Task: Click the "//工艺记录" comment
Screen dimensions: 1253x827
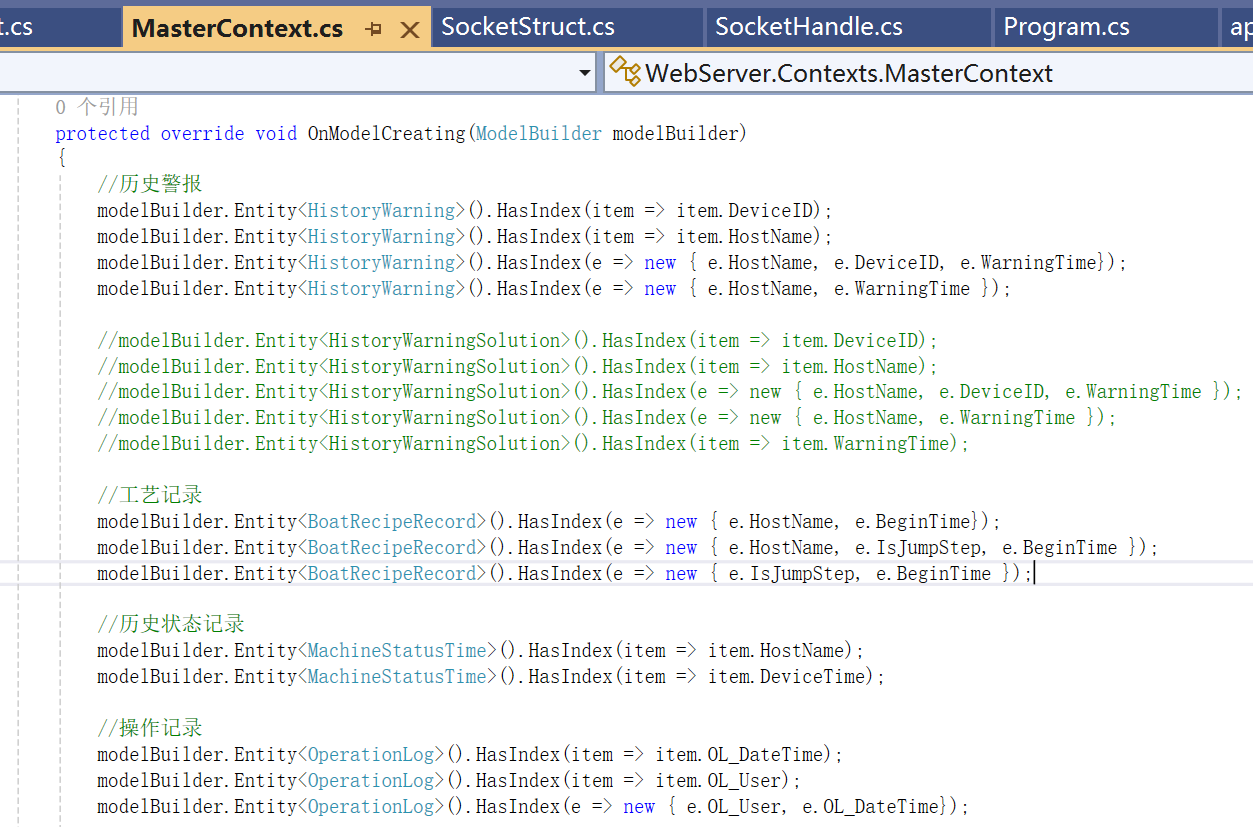Action: pos(150,495)
